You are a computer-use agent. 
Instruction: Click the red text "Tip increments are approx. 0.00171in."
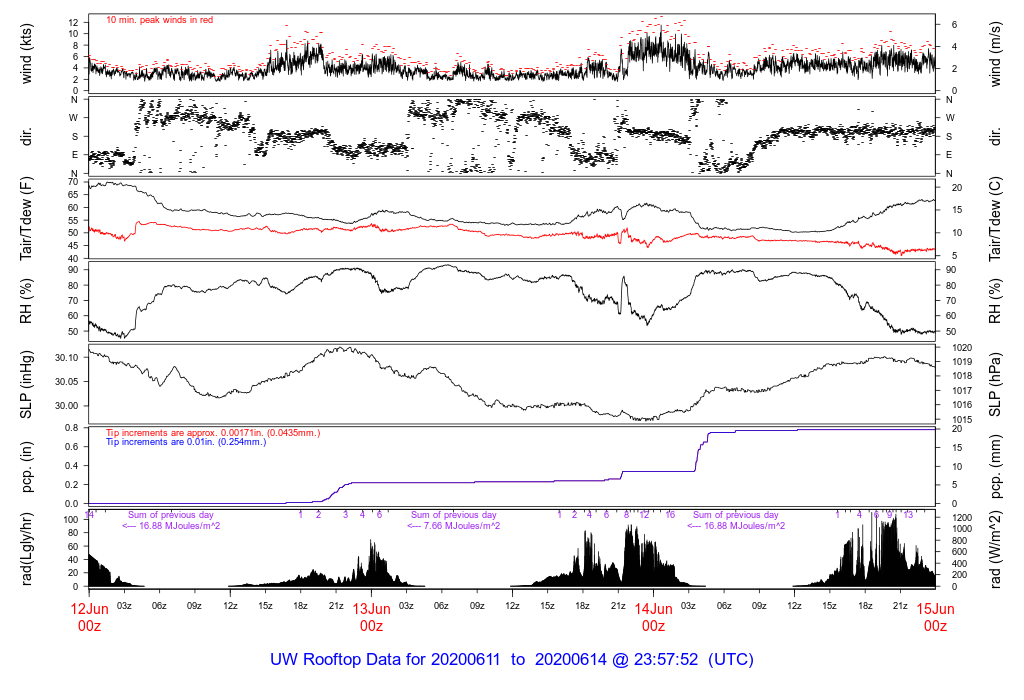(187, 433)
